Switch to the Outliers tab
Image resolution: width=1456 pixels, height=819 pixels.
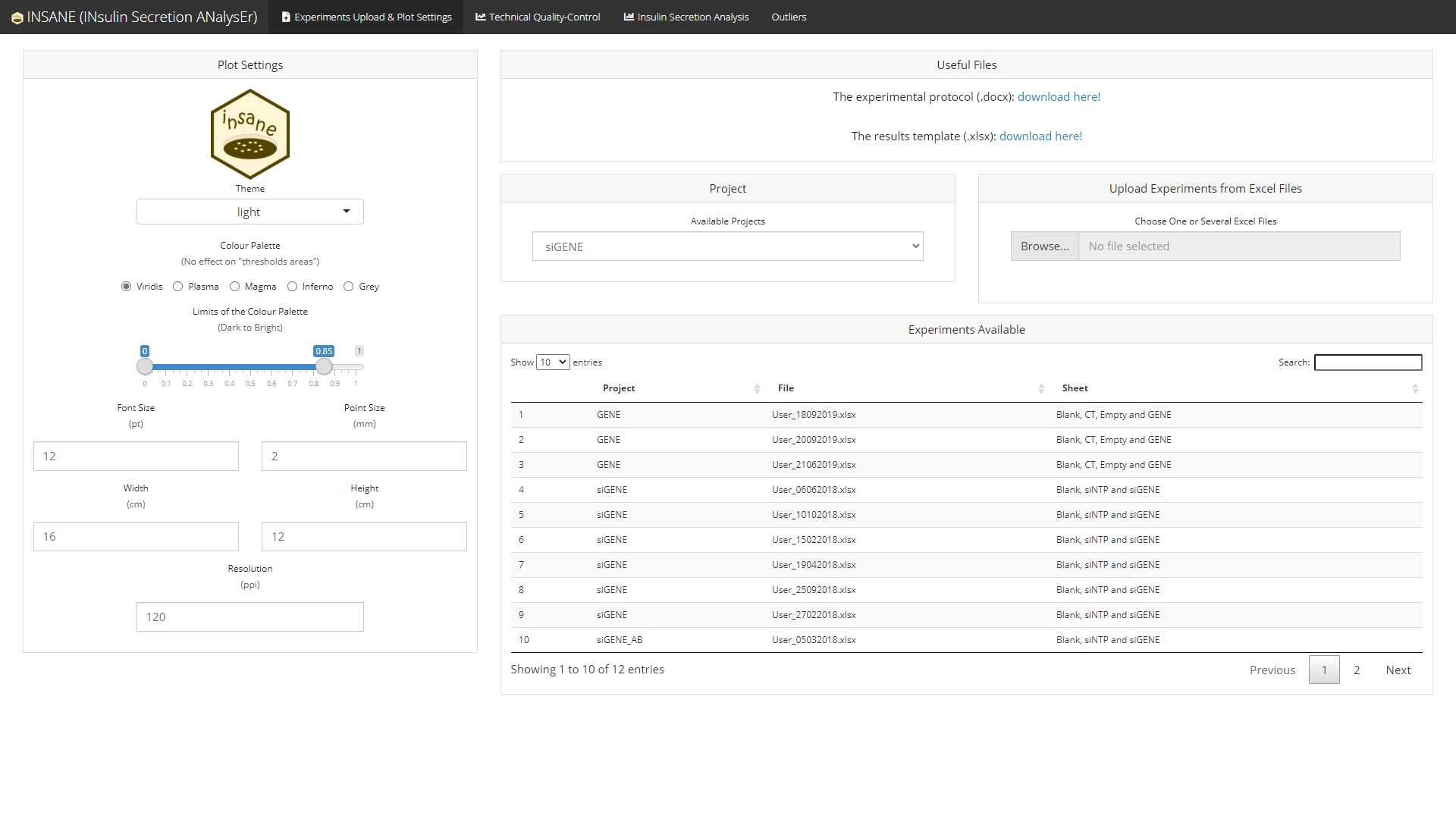tap(789, 17)
